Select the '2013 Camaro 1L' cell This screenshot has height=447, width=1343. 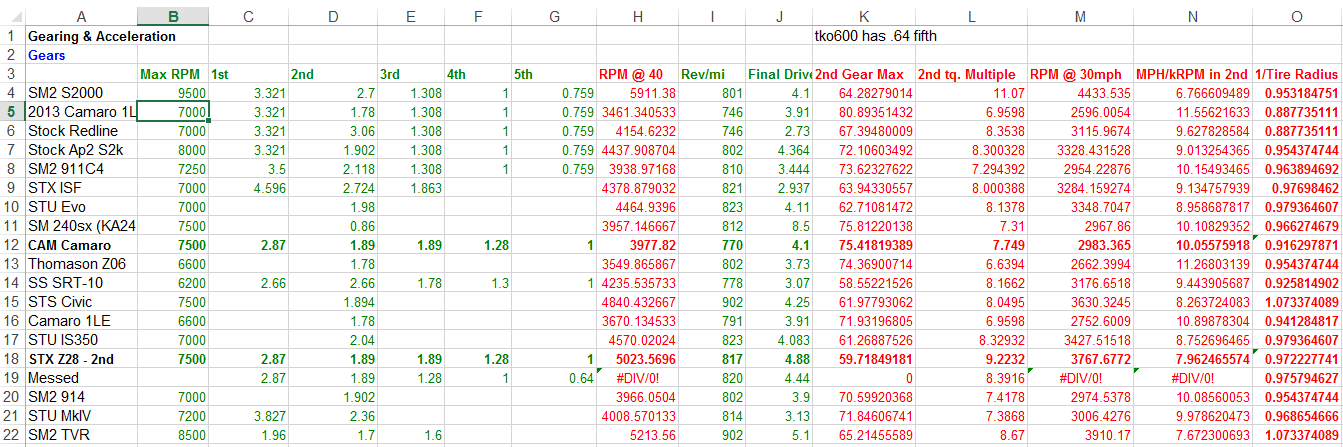tap(81, 112)
